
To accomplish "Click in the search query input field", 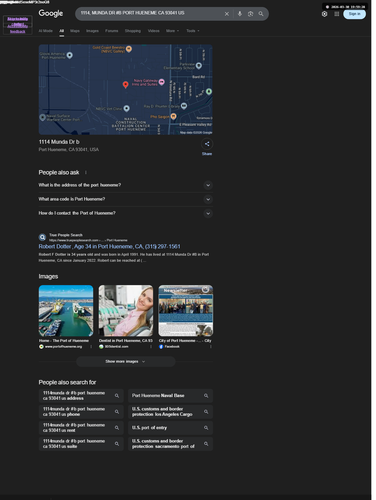I will (150, 13).
